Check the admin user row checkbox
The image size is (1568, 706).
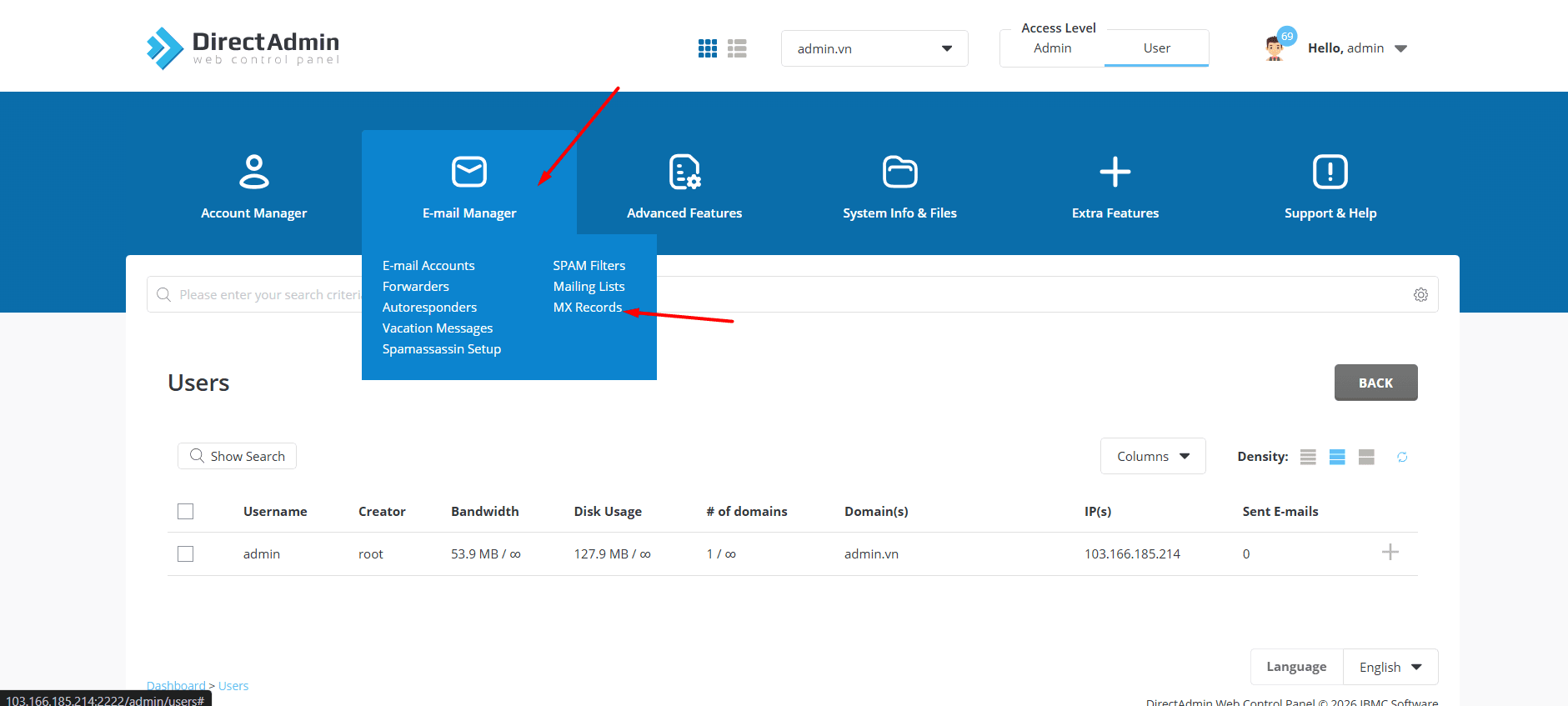tap(186, 554)
